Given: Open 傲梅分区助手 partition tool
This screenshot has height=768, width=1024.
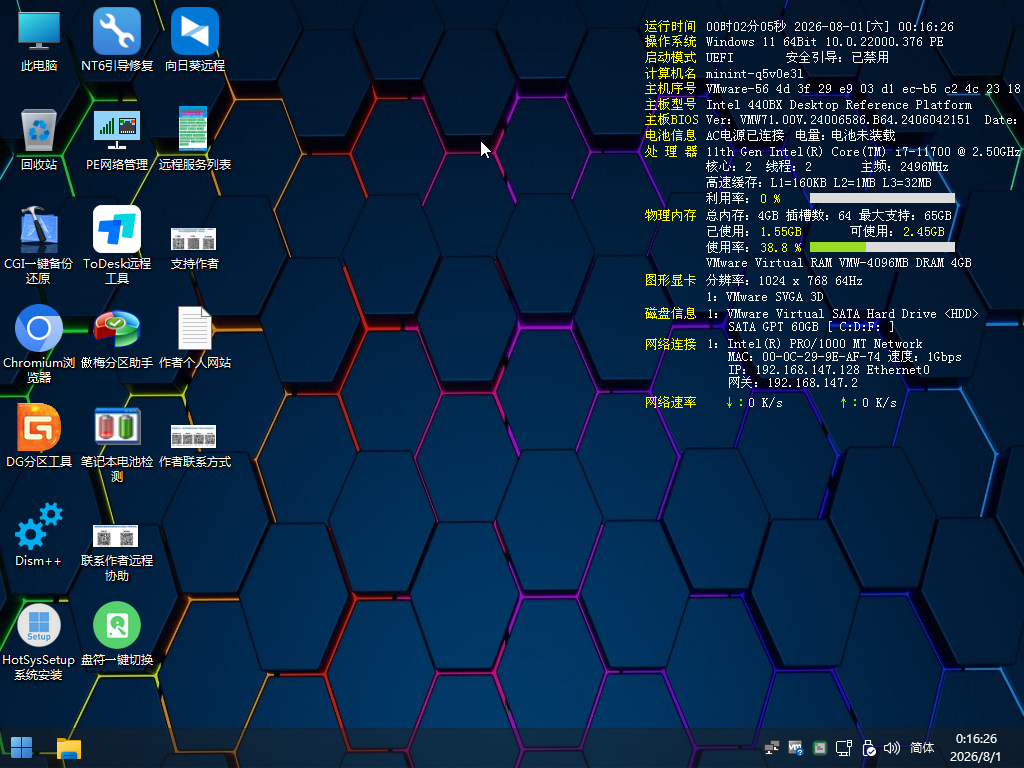Looking at the screenshot, I should coord(117,338).
